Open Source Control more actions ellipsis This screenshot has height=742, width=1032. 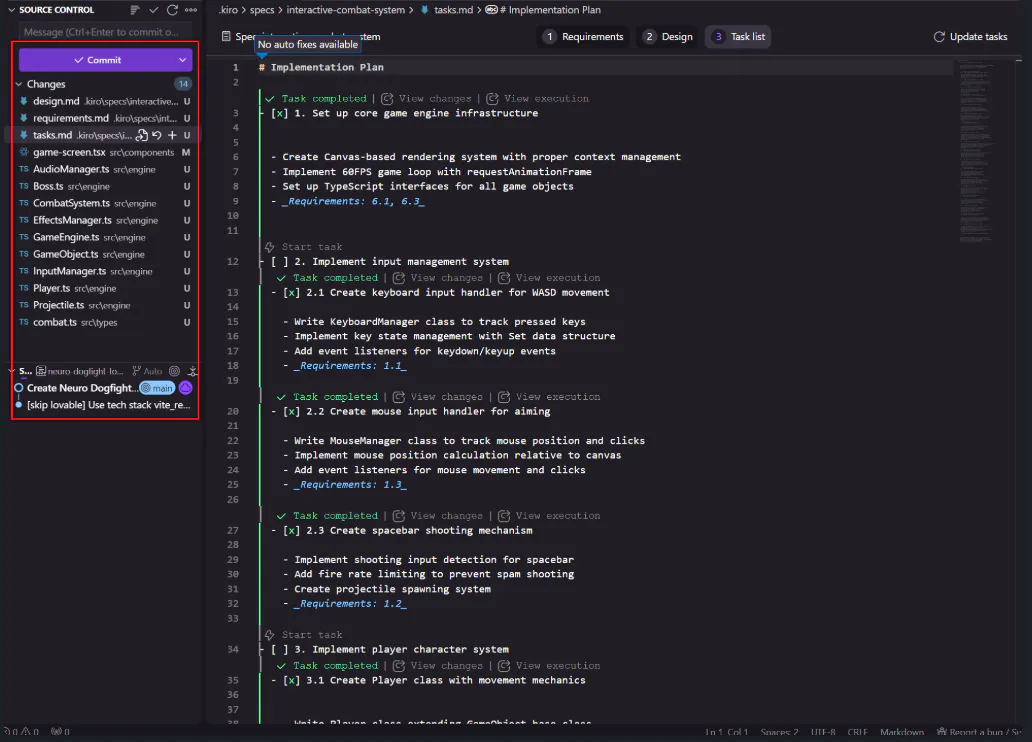coord(191,10)
